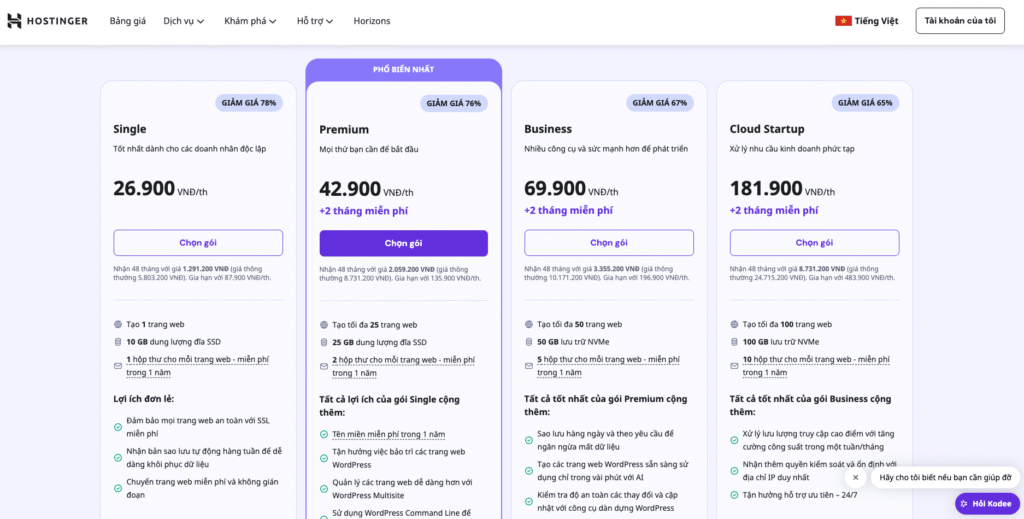1024x519 pixels.
Task: Click the Vietnam flag language icon
Action: [x=843, y=21]
